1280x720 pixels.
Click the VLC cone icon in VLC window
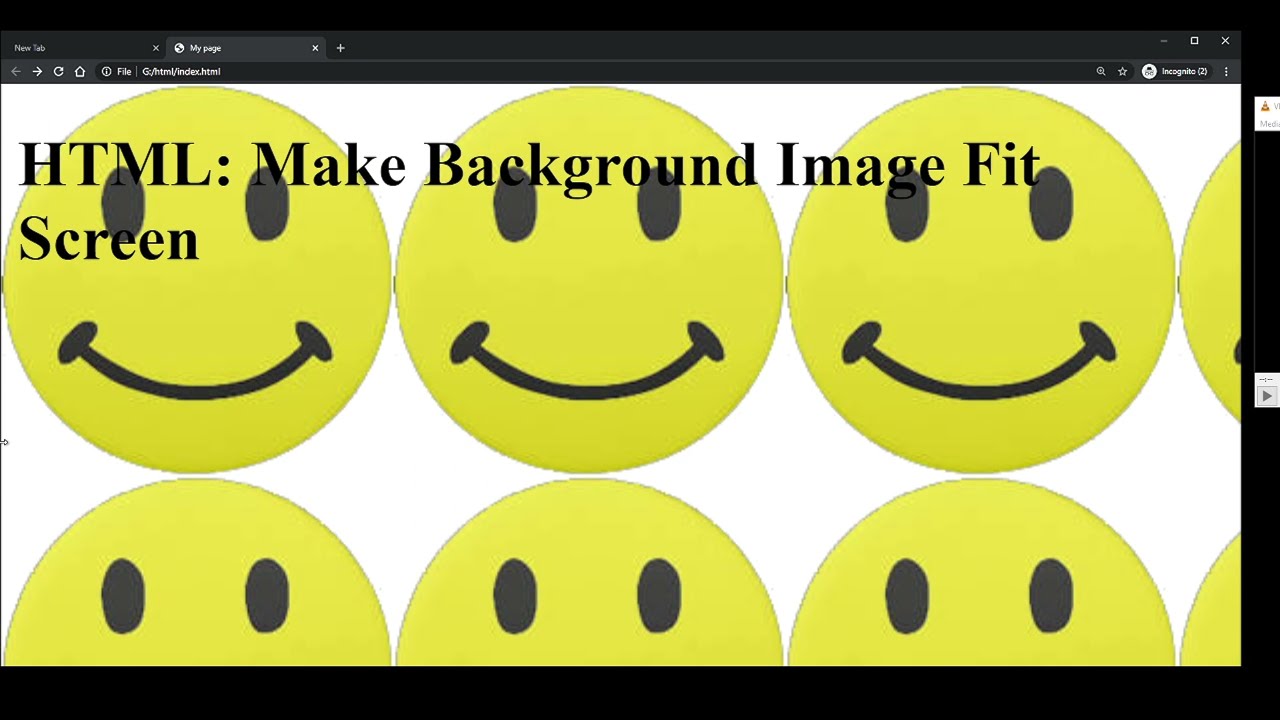pyautogui.click(x=1265, y=106)
